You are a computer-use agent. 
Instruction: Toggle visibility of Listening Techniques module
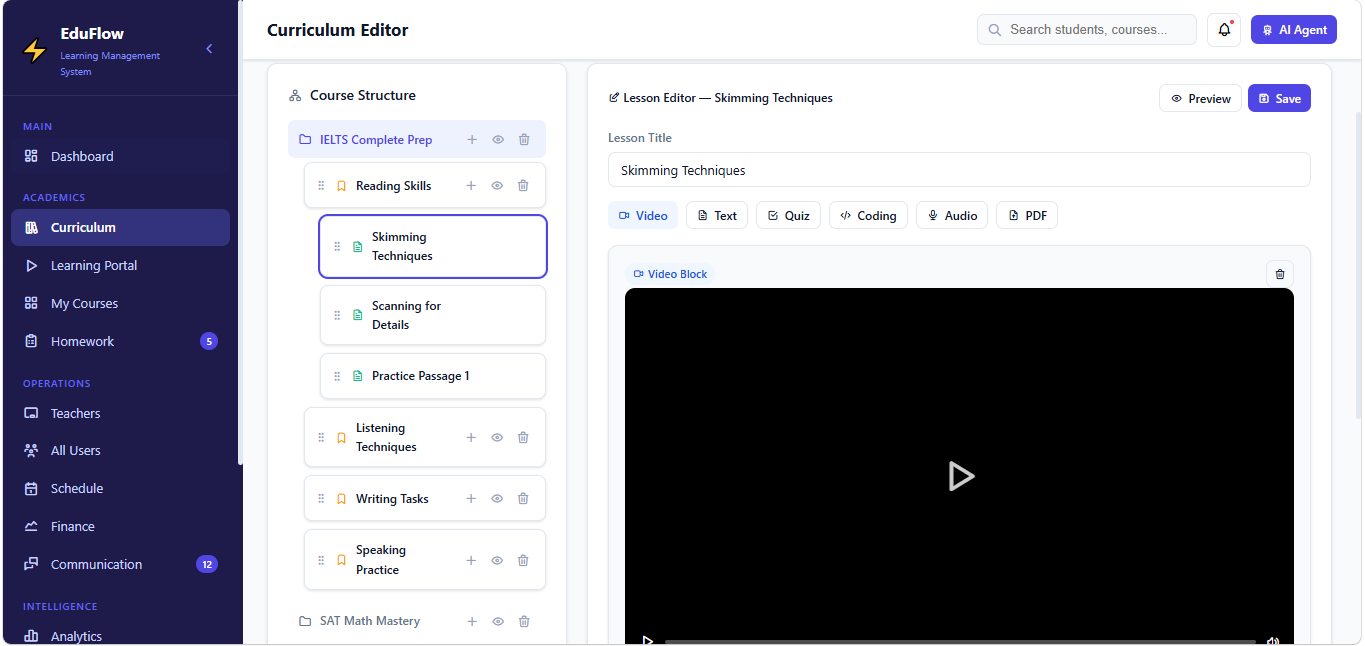(497, 437)
